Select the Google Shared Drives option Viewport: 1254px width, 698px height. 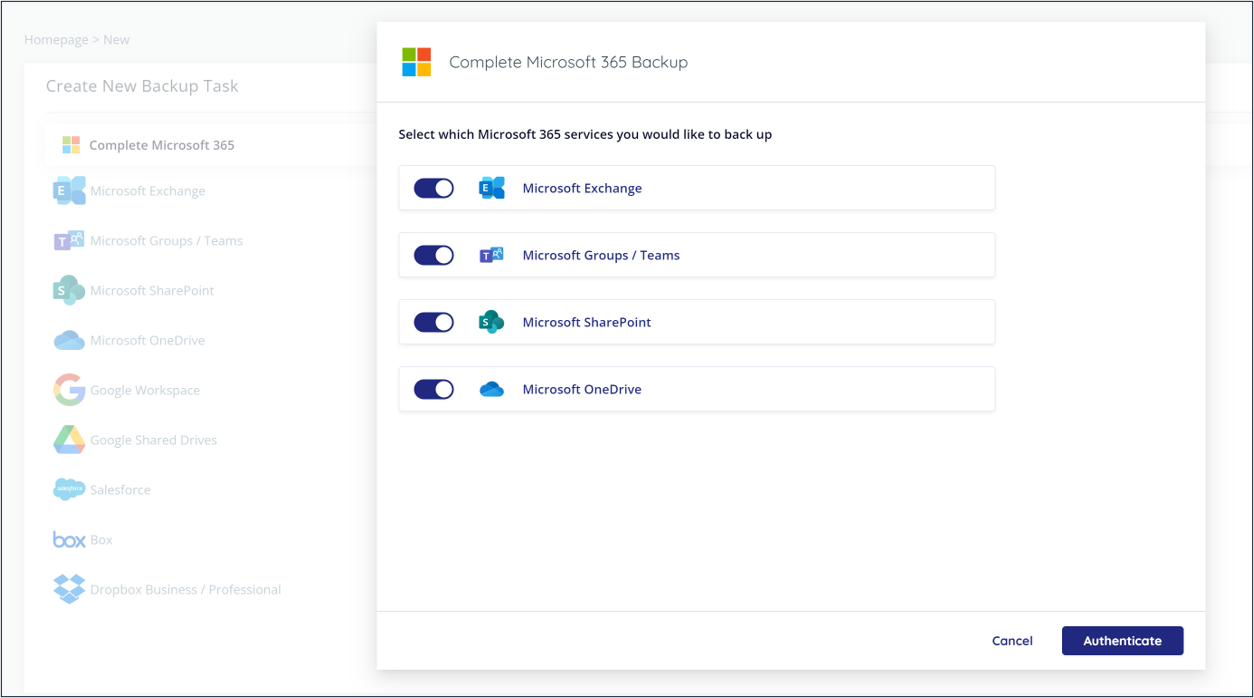click(154, 441)
